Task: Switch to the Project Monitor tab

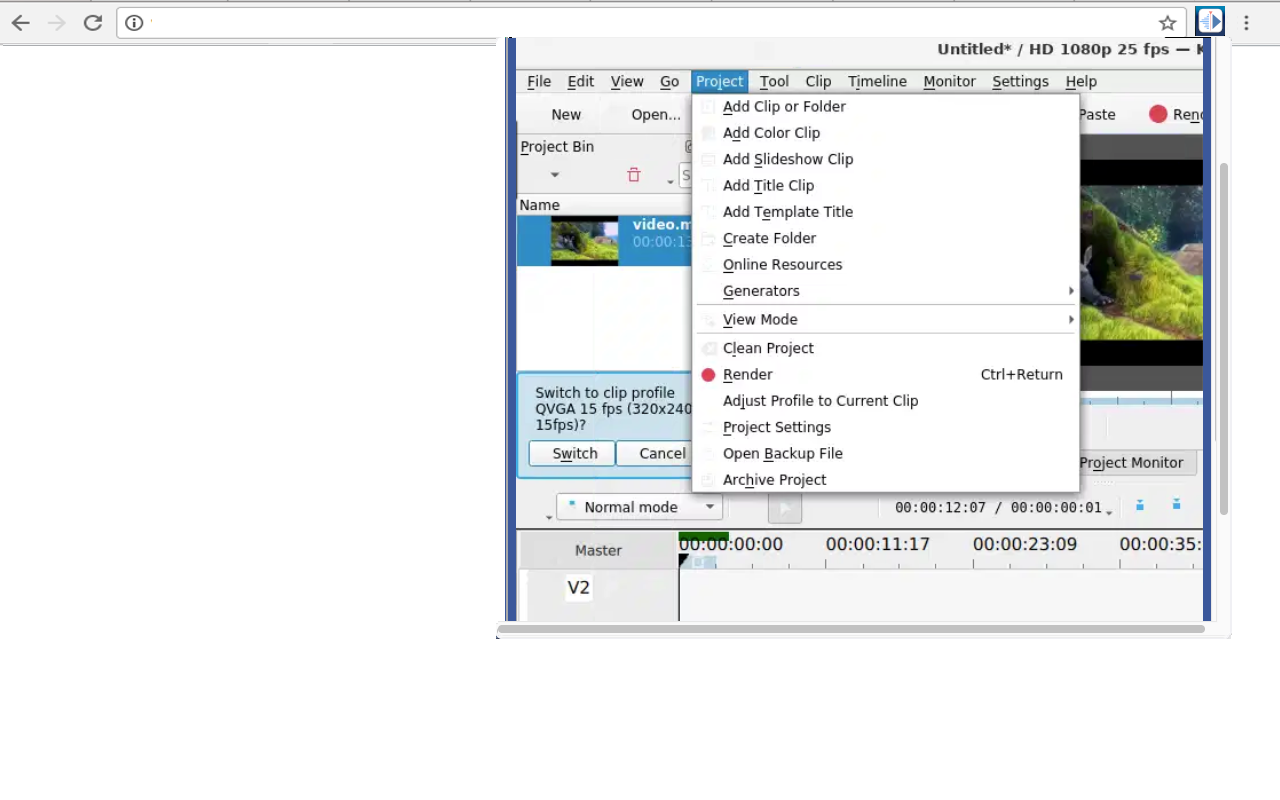Action: 1131,463
